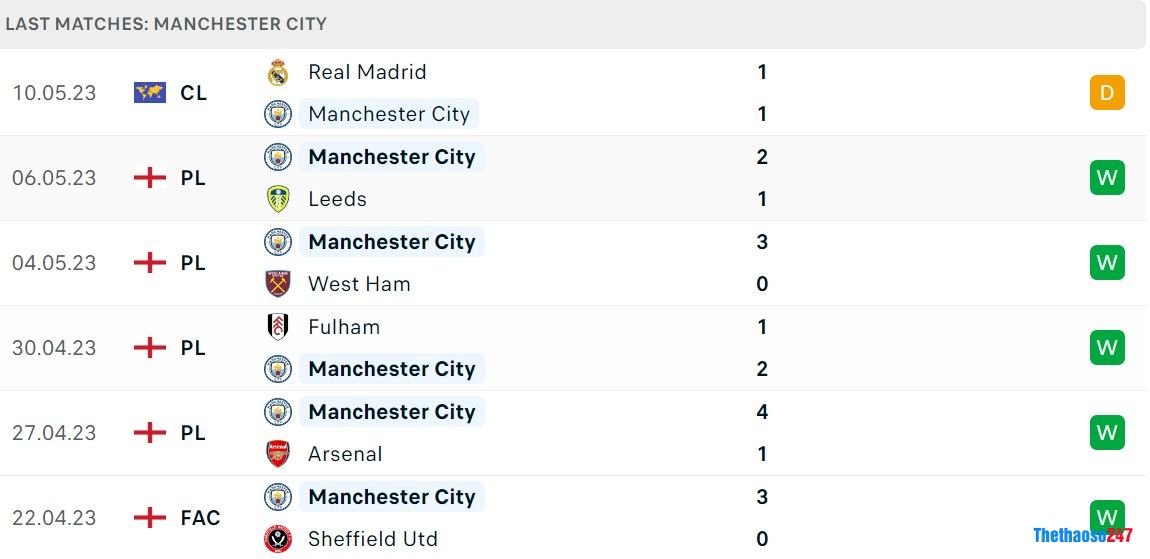
Task: Click the Fulham club crest icon
Action: tap(278, 327)
